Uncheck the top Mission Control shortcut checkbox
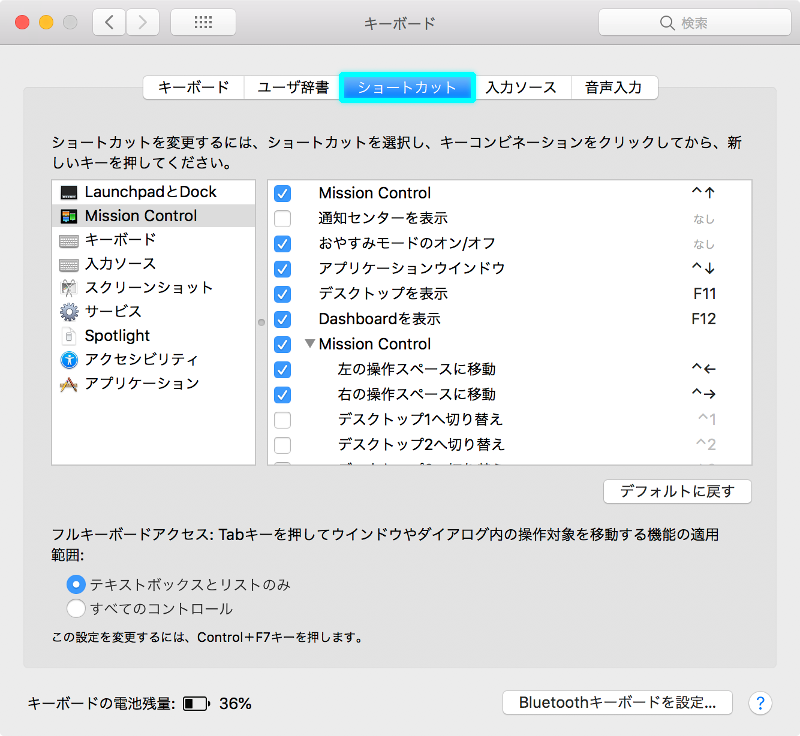800x736 pixels. pos(283,193)
